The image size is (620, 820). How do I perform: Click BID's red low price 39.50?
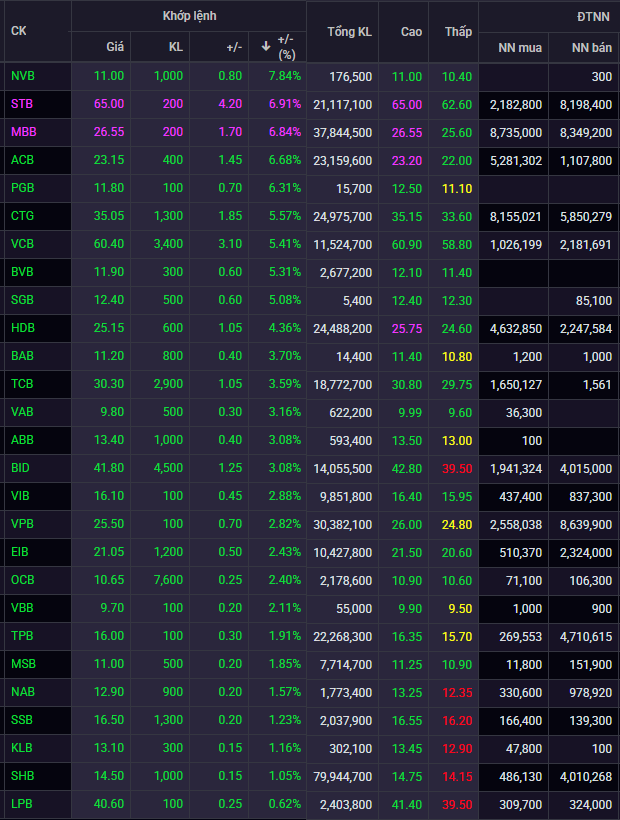tap(458, 468)
